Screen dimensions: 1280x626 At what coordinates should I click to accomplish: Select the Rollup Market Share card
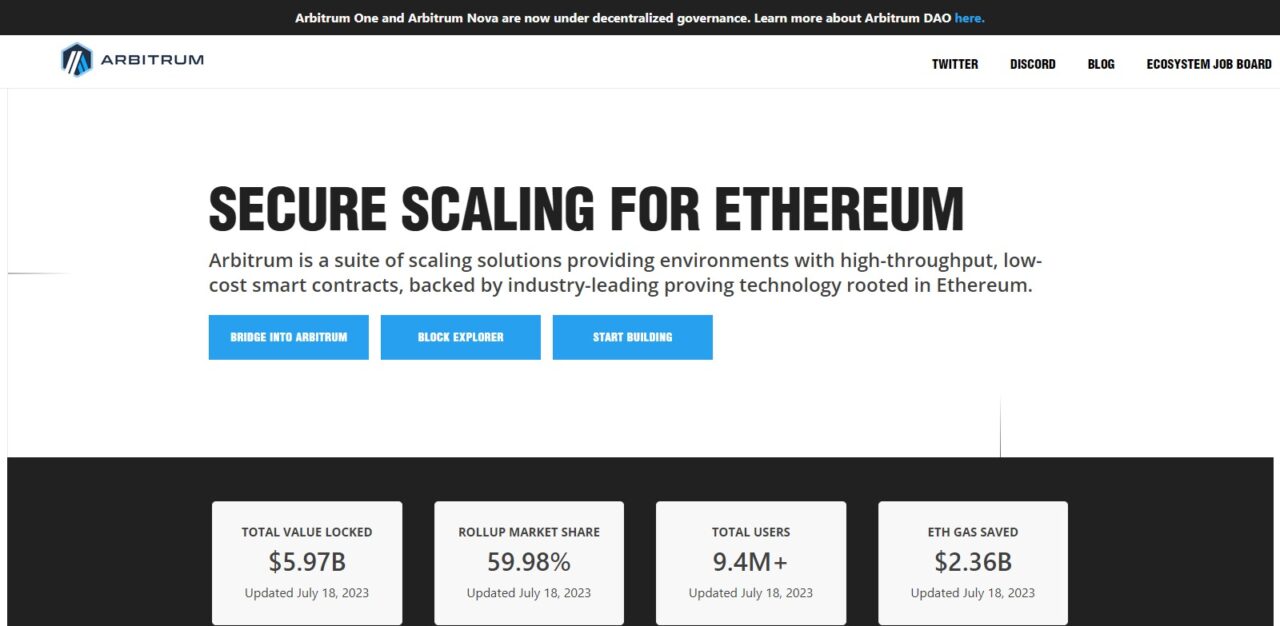529,563
